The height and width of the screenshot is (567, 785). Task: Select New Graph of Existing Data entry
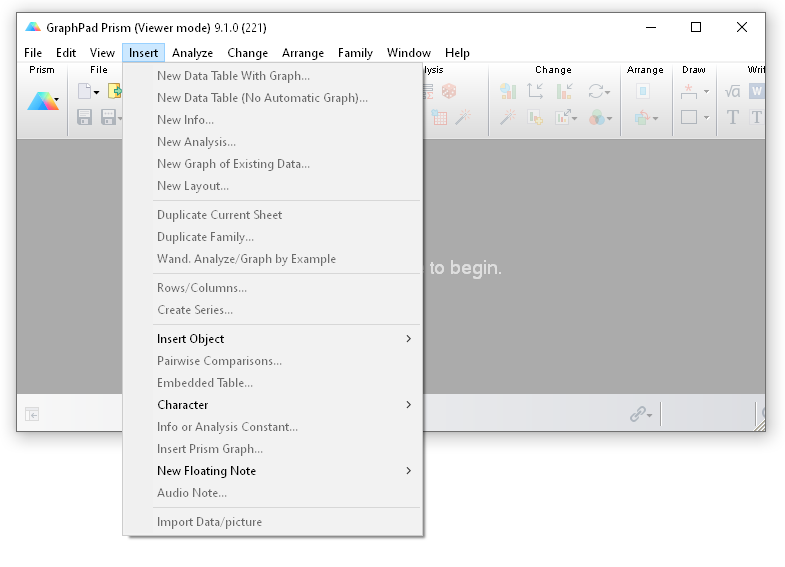point(272,164)
